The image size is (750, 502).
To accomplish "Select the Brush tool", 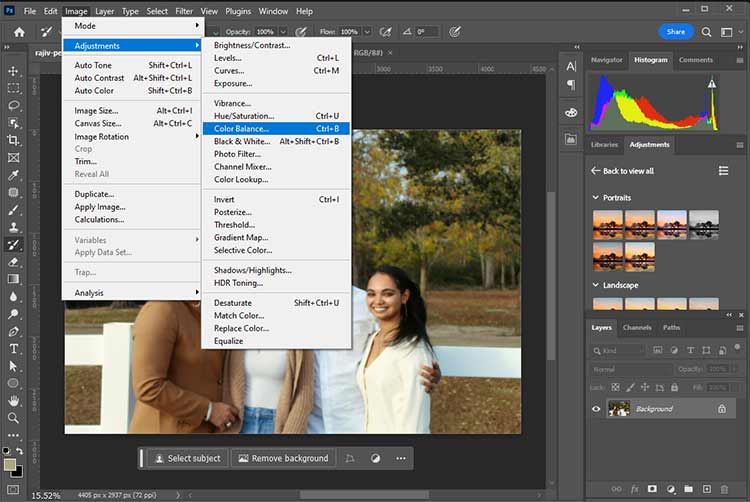I will 13,210.
